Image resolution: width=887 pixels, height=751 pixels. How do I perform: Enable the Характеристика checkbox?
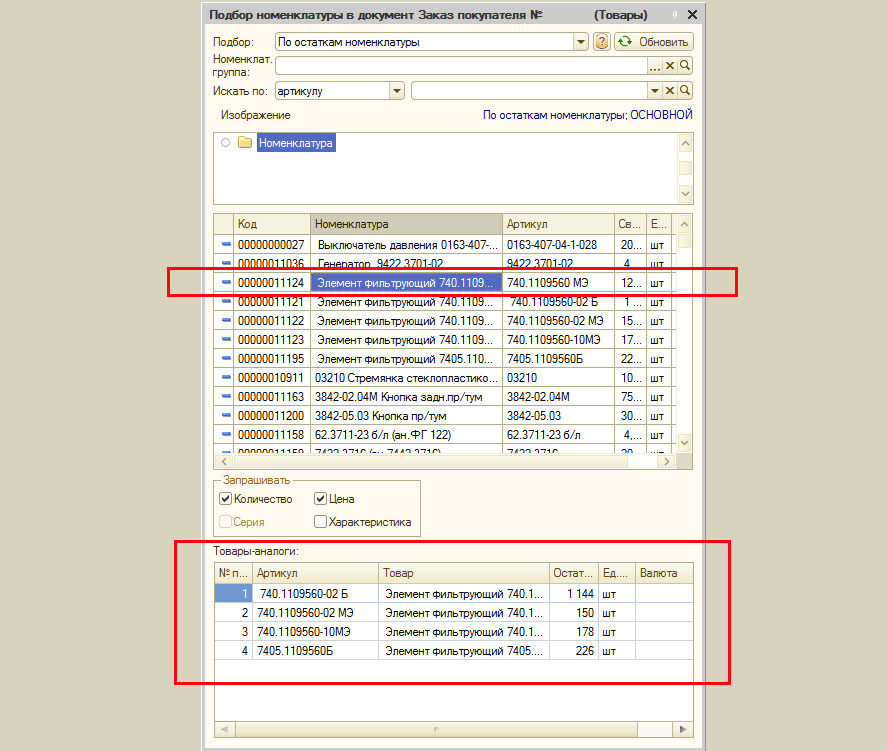pyautogui.click(x=321, y=522)
